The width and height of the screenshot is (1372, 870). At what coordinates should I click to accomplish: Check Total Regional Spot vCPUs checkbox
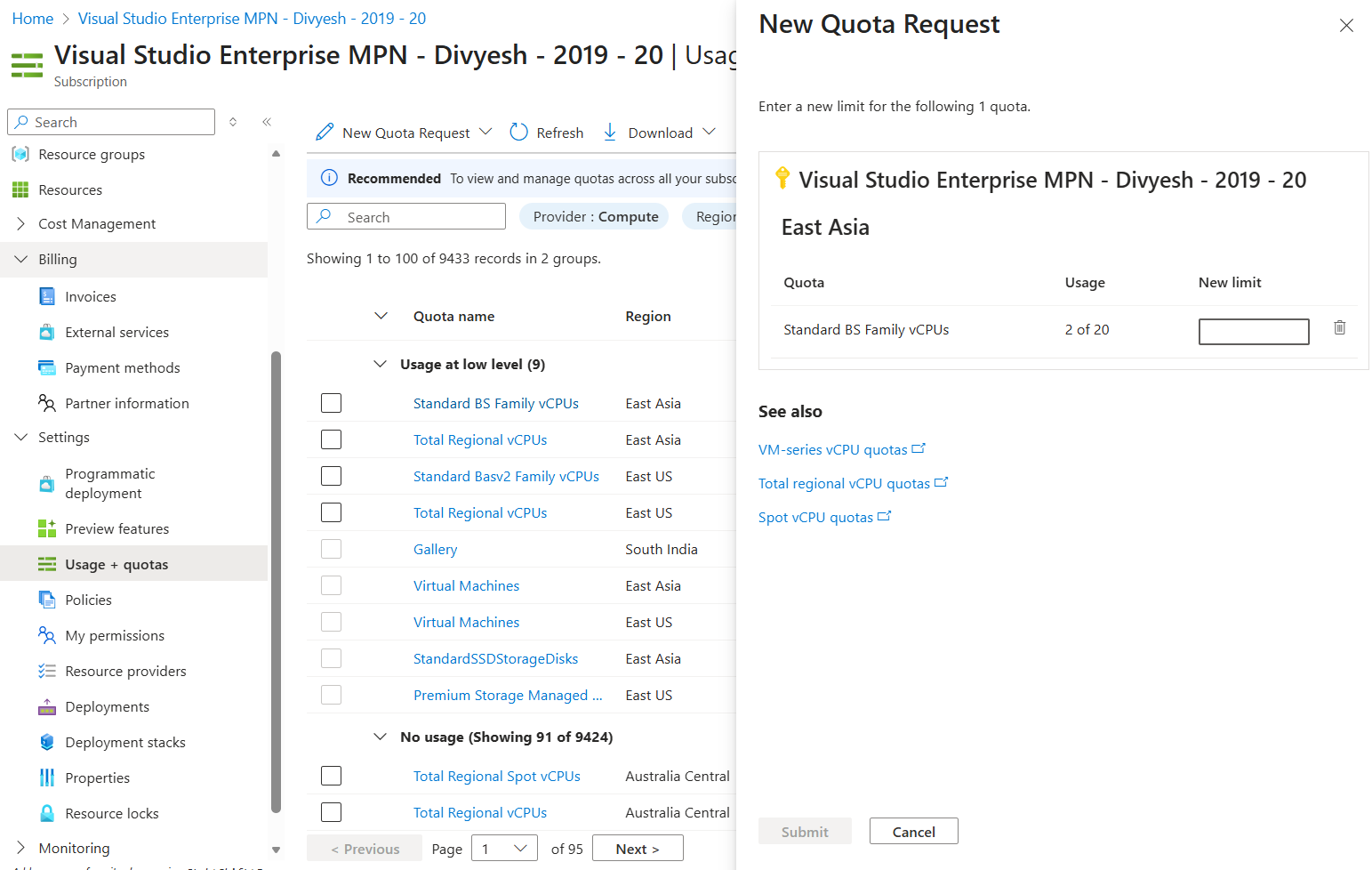point(331,776)
